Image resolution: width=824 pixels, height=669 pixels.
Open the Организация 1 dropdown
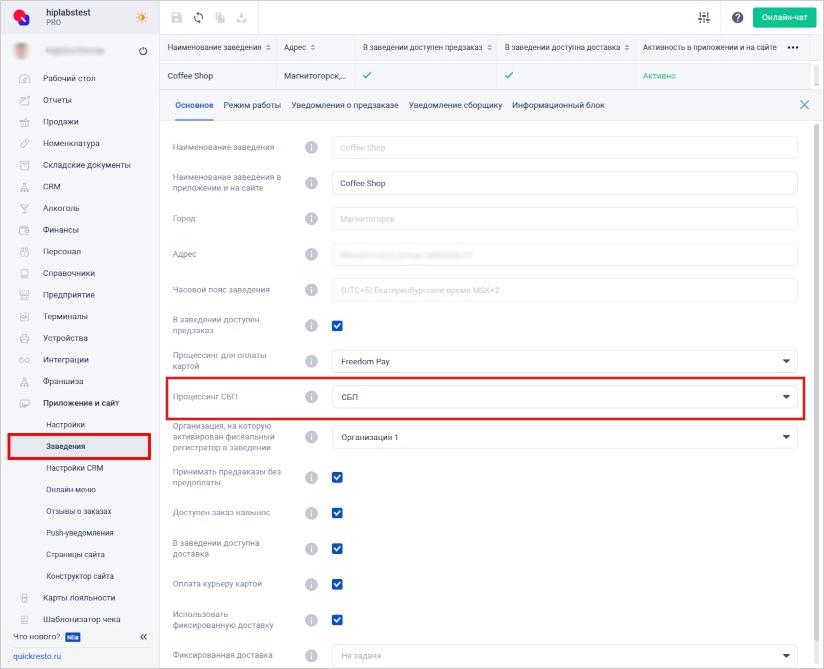[564, 437]
